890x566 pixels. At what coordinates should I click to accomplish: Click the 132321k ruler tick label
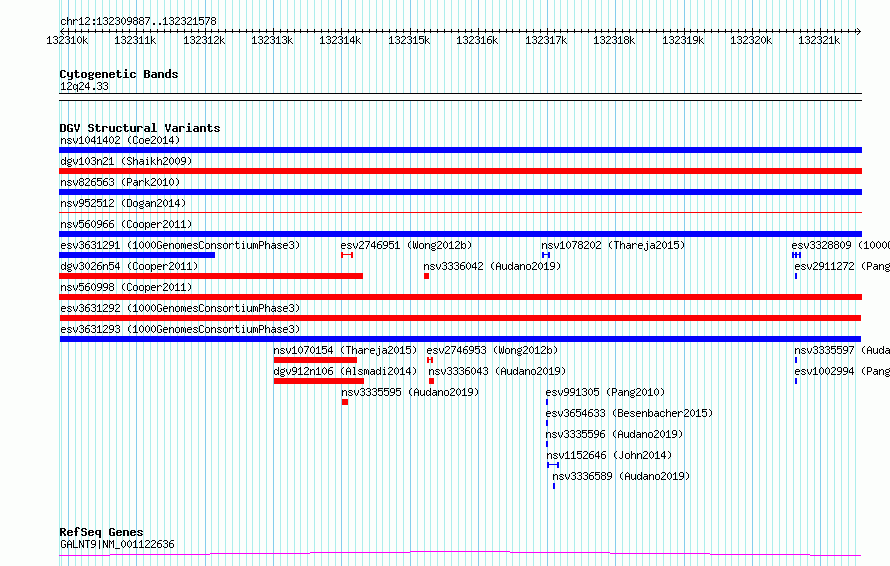[x=819, y=40]
